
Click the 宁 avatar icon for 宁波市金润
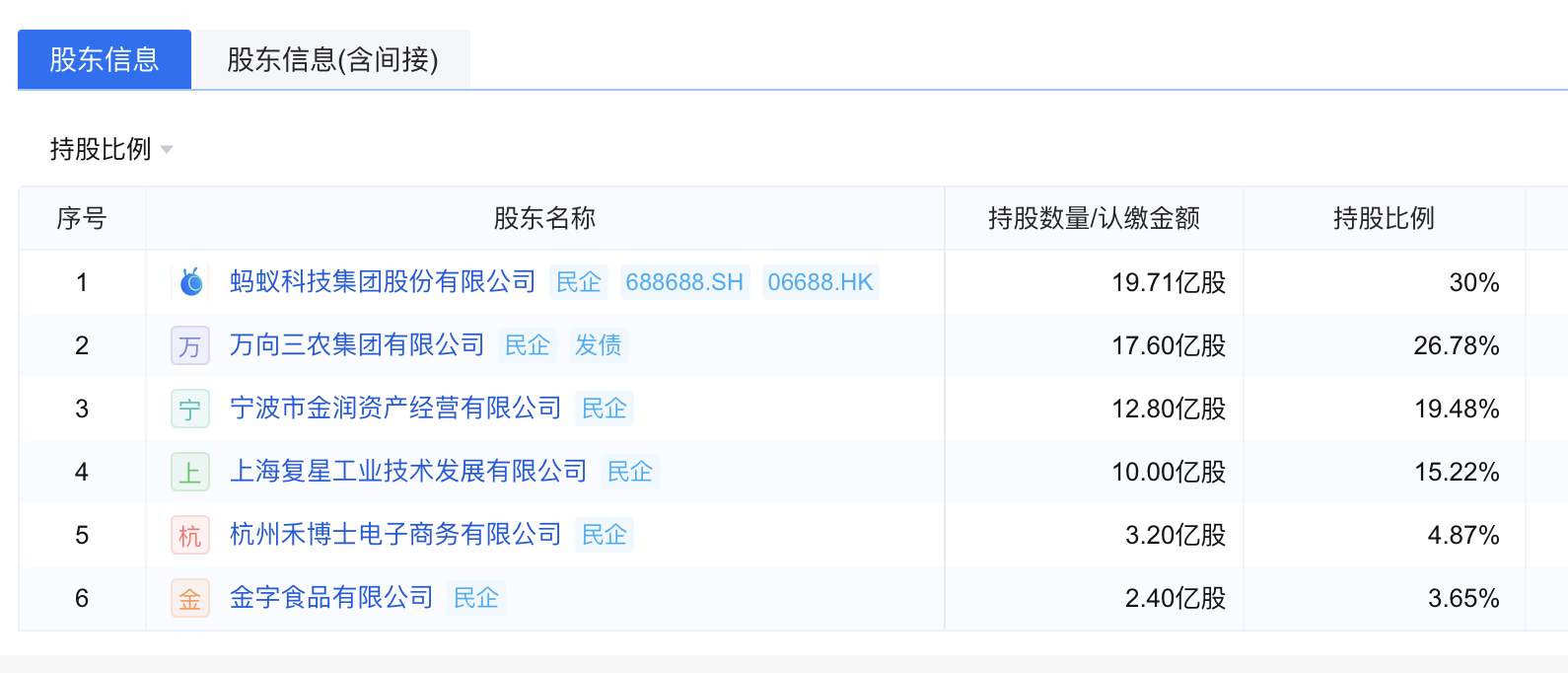point(190,409)
